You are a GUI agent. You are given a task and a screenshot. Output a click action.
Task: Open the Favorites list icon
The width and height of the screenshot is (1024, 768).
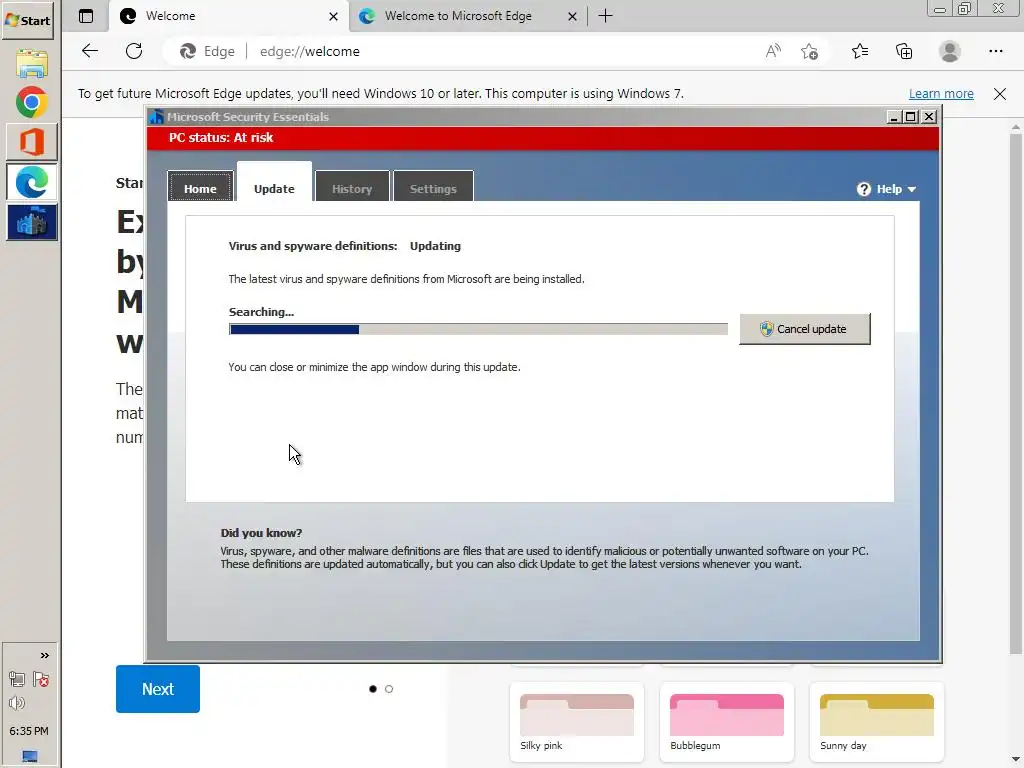pyautogui.click(x=859, y=51)
